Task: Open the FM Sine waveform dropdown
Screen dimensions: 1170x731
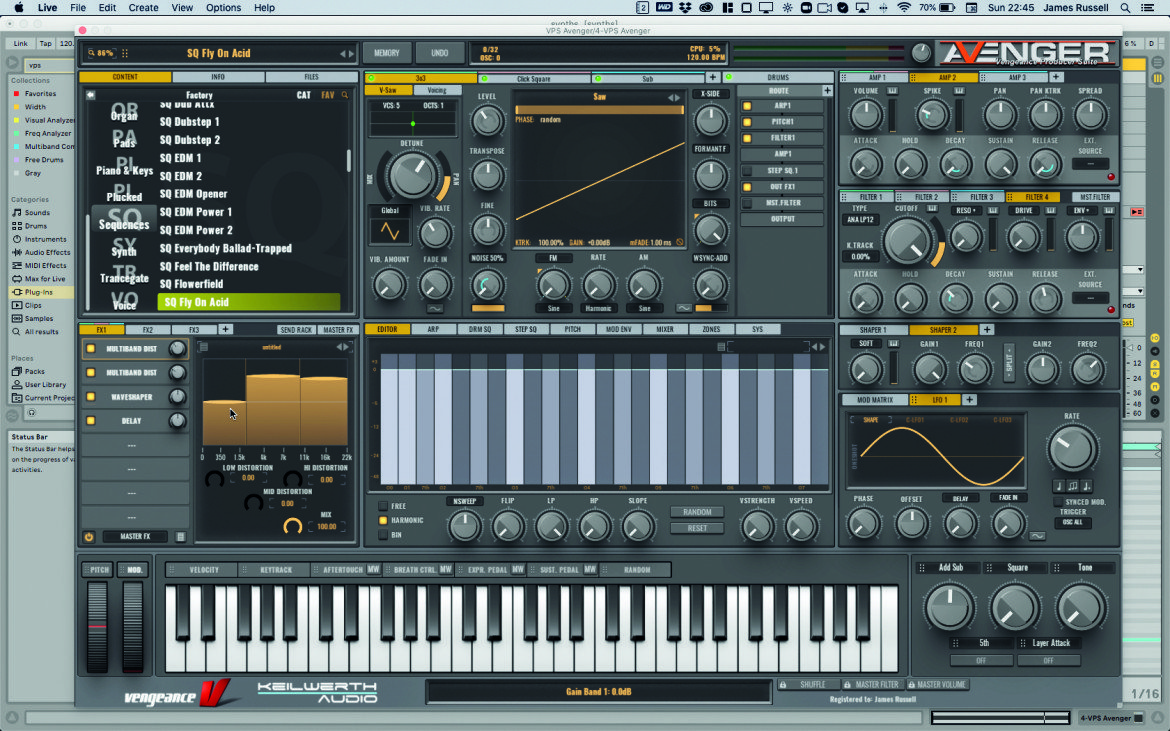Action: (x=554, y=308)
